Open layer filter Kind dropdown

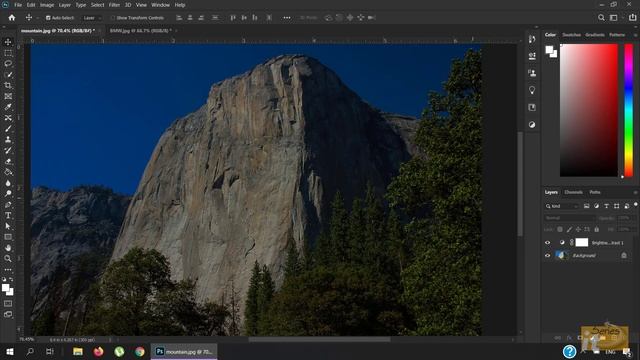coord(562,206)
